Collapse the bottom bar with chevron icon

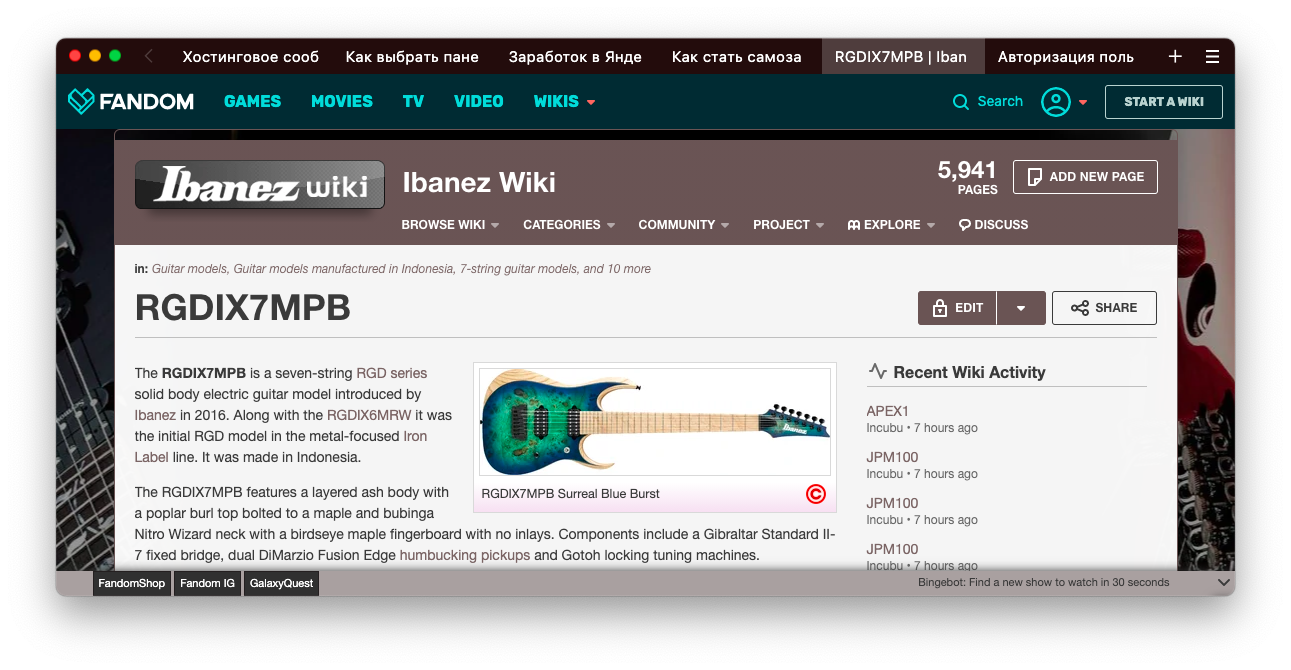pyautogui.click(x=1223, y=582)
